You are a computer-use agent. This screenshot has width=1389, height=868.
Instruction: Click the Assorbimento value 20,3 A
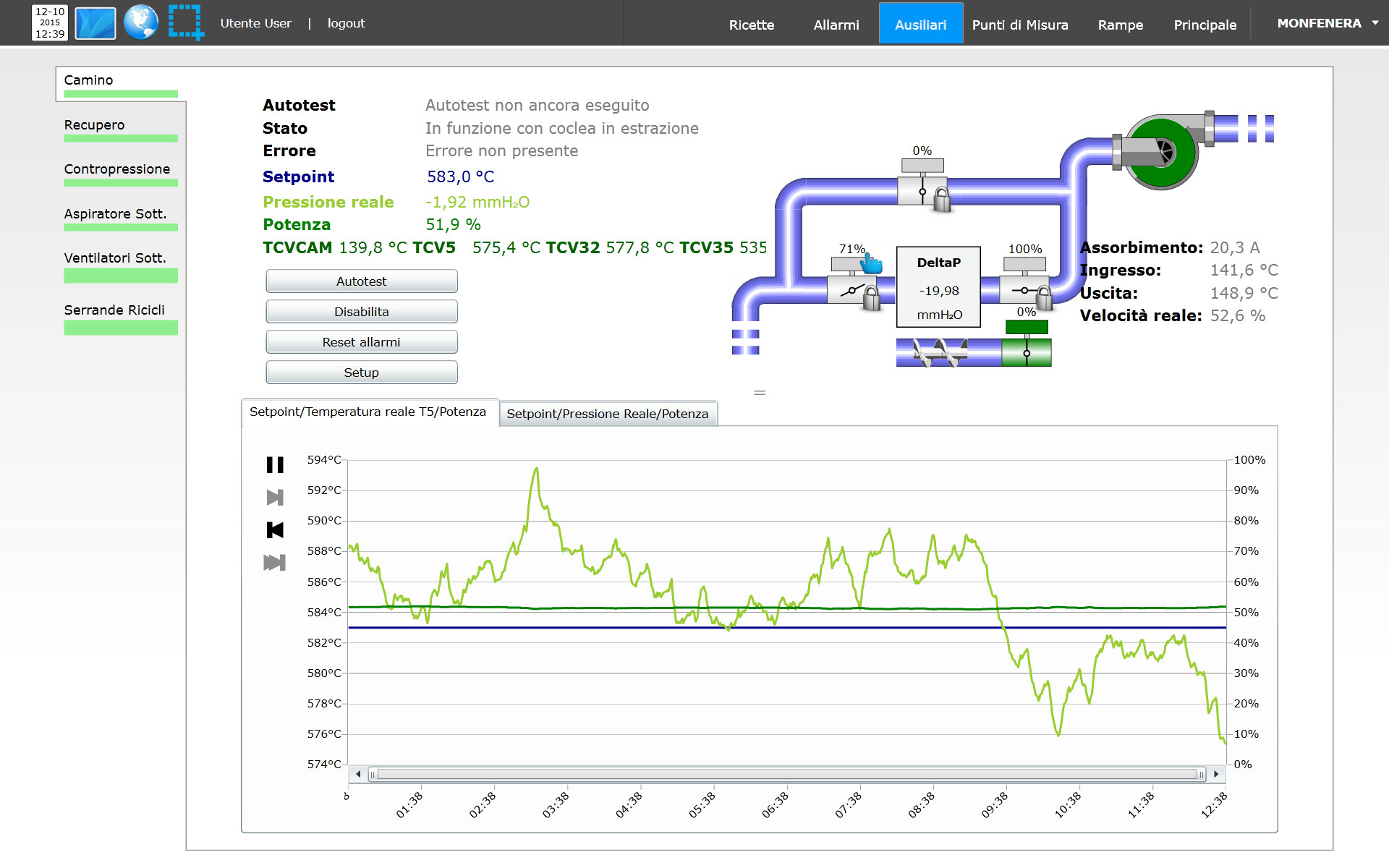coord(1235,248)
